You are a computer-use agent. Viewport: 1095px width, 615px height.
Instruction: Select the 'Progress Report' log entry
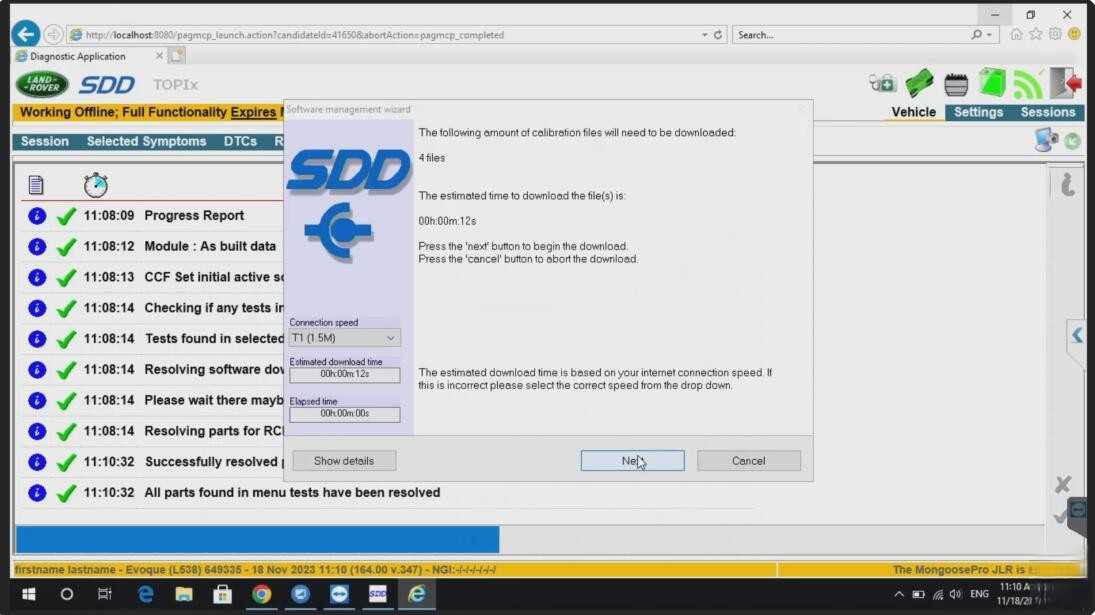tap(194, 216)
